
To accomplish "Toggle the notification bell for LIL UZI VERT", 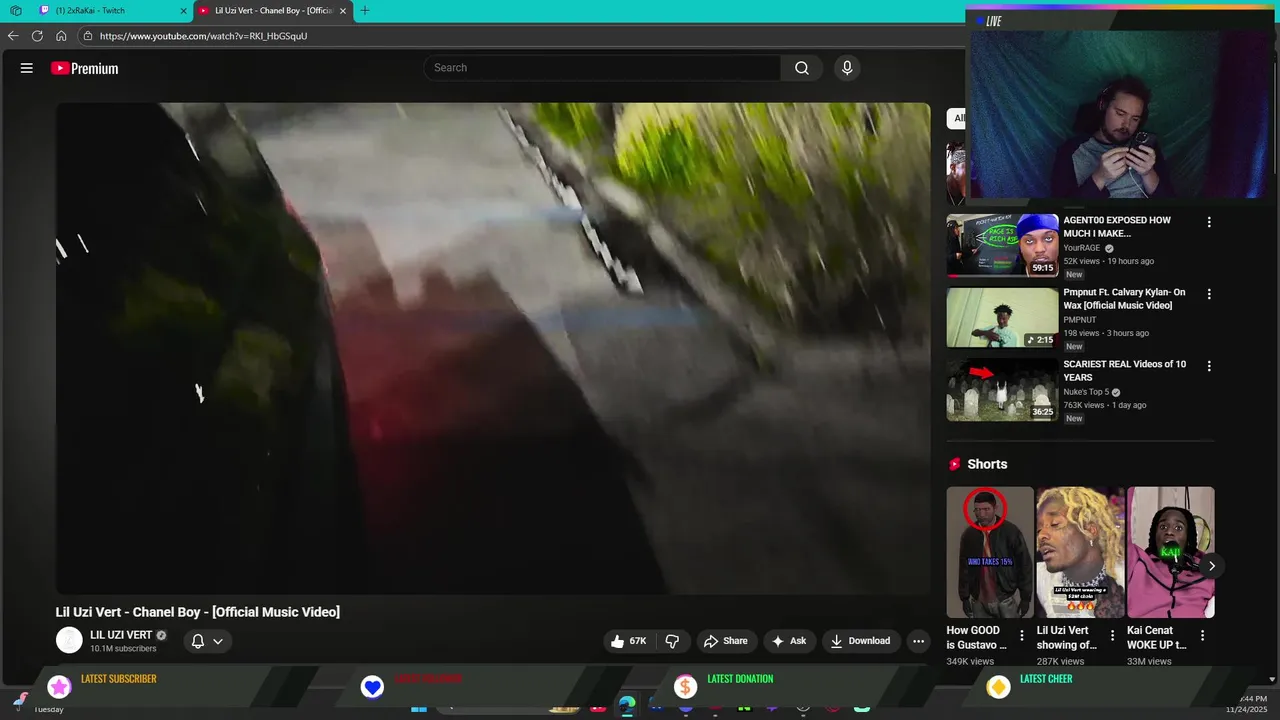I will (x=198, y=641).
